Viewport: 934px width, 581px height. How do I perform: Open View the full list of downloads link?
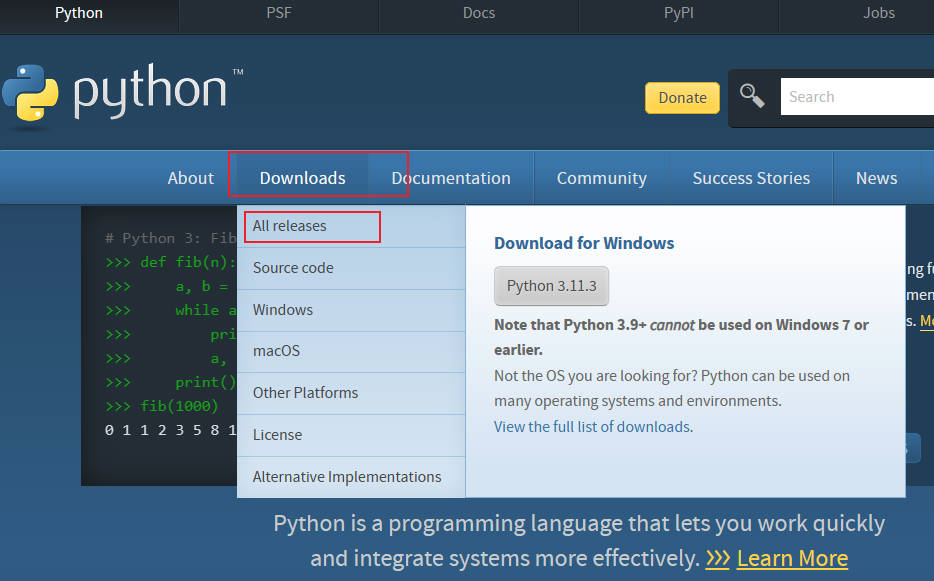point(593,427)
